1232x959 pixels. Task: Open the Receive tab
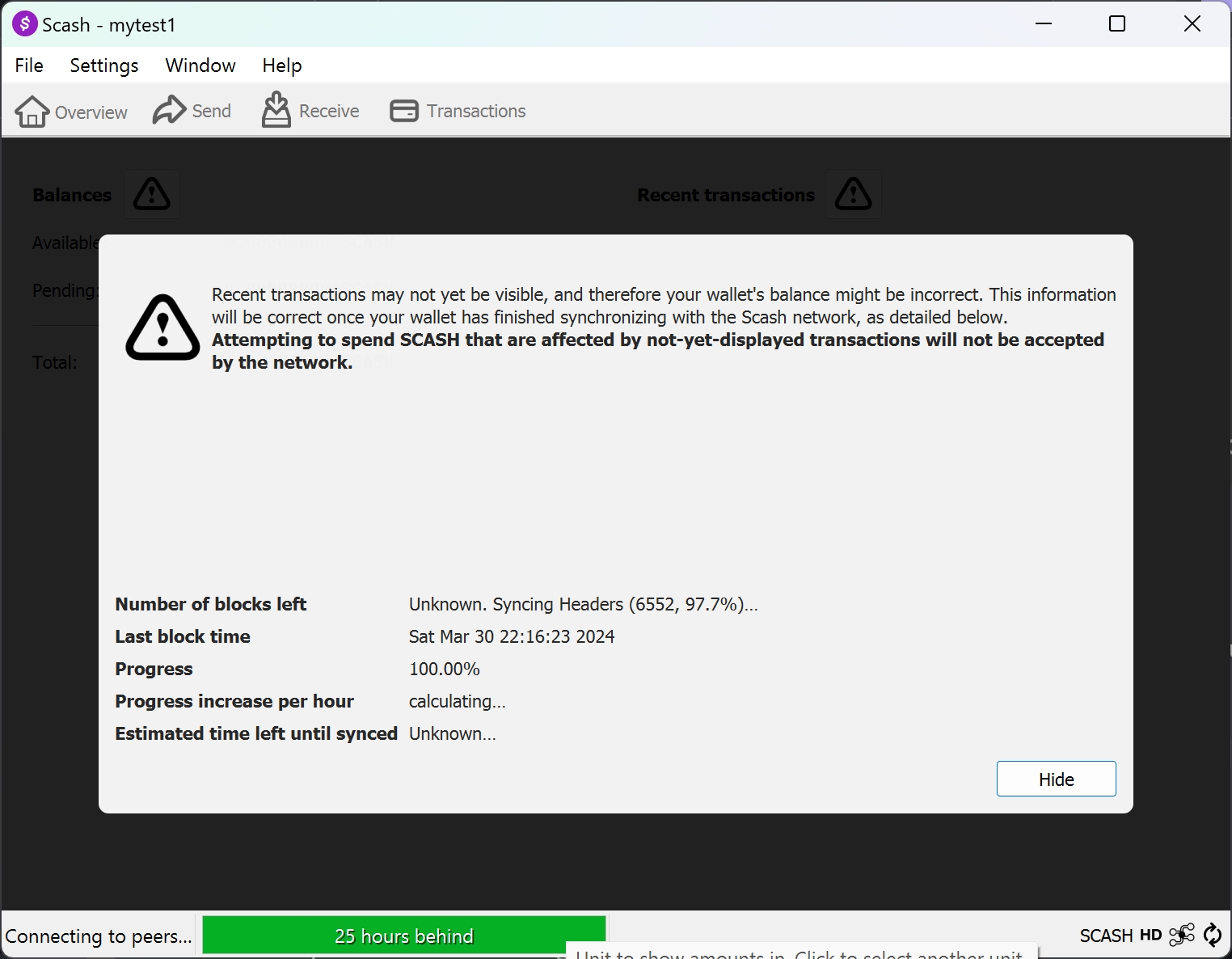click(x=310, y=111)
